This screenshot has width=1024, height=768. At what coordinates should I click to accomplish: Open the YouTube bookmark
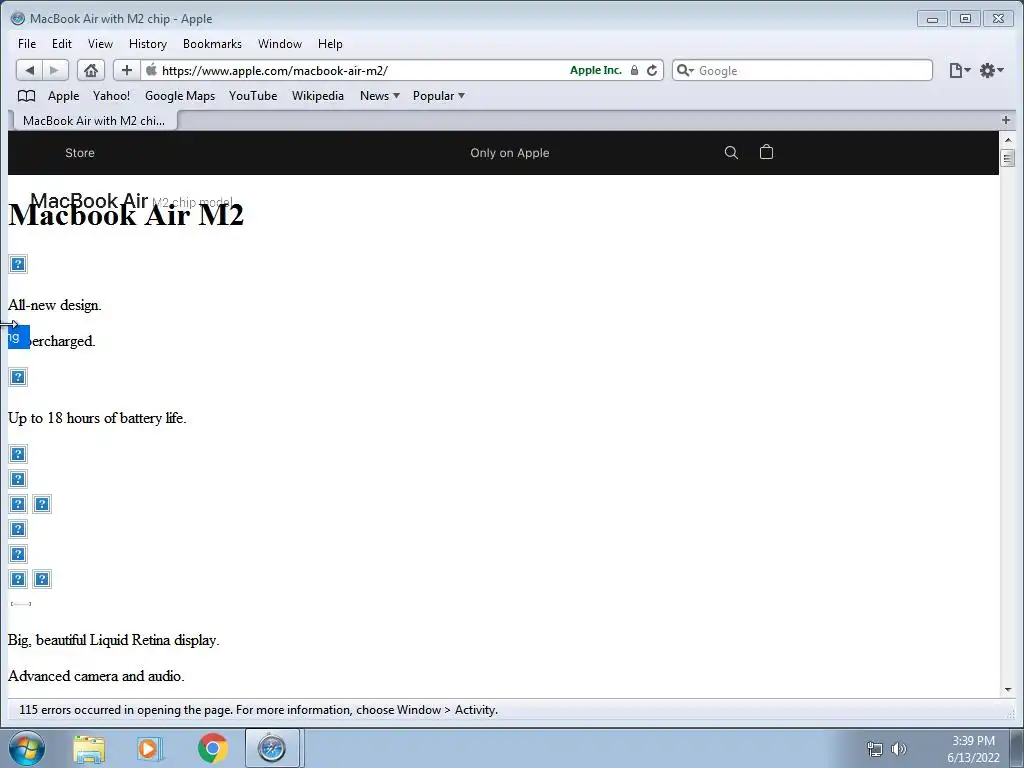point(253,96)
